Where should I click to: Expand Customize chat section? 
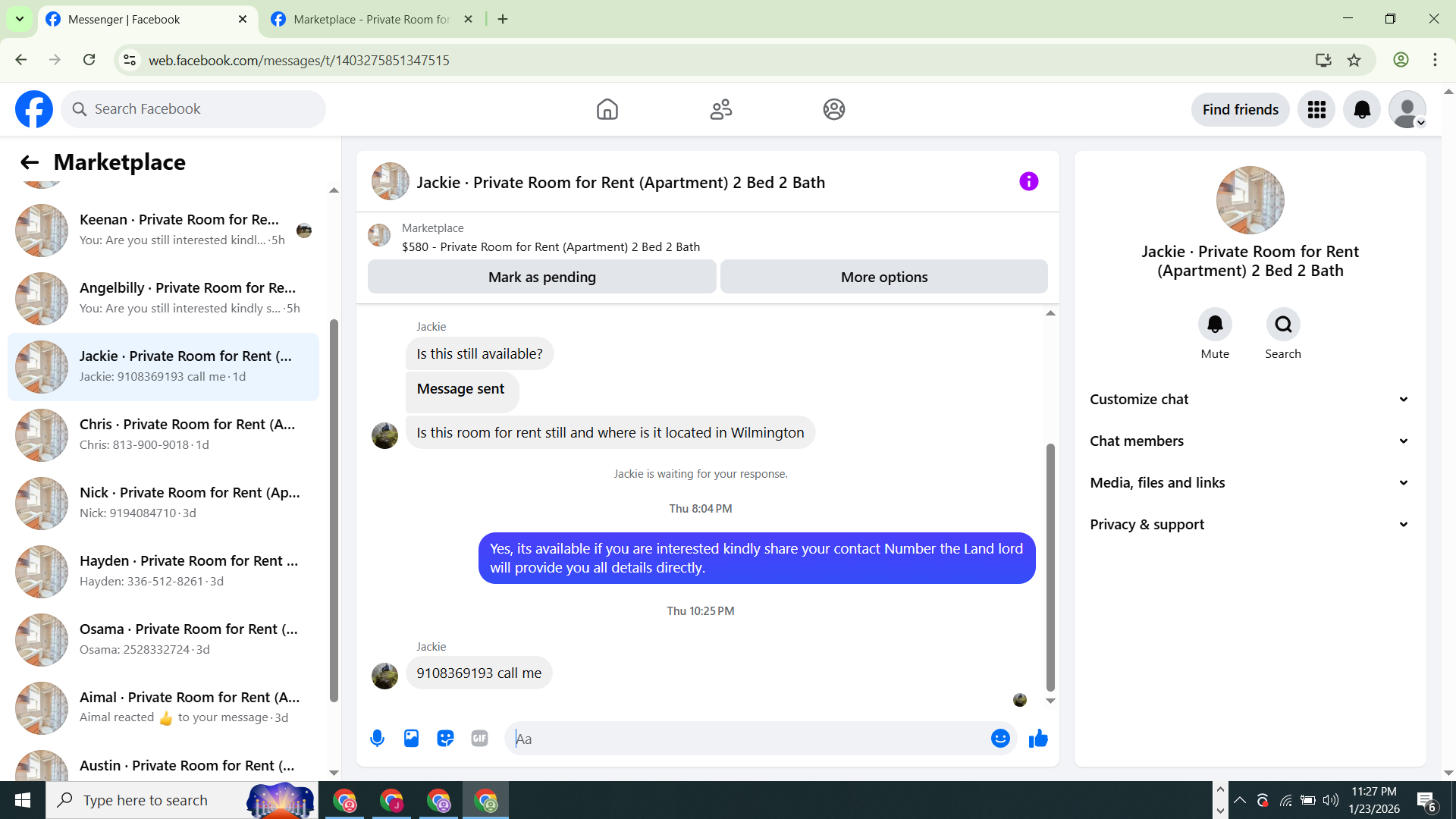click(1250, 400)
